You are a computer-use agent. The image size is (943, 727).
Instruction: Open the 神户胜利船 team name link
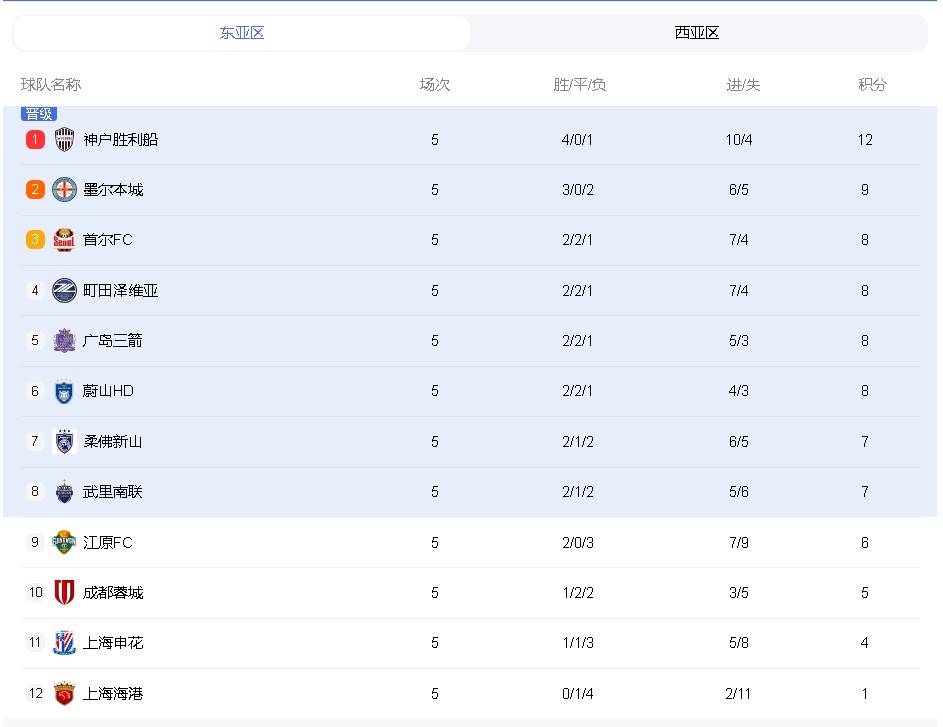click(120, 140)
